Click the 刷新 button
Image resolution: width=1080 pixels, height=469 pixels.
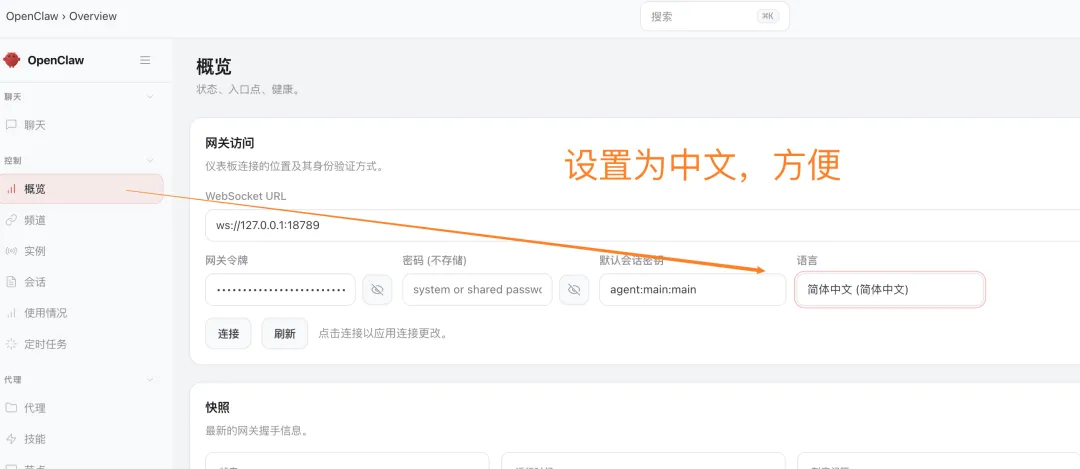click(x=284, y=334)
